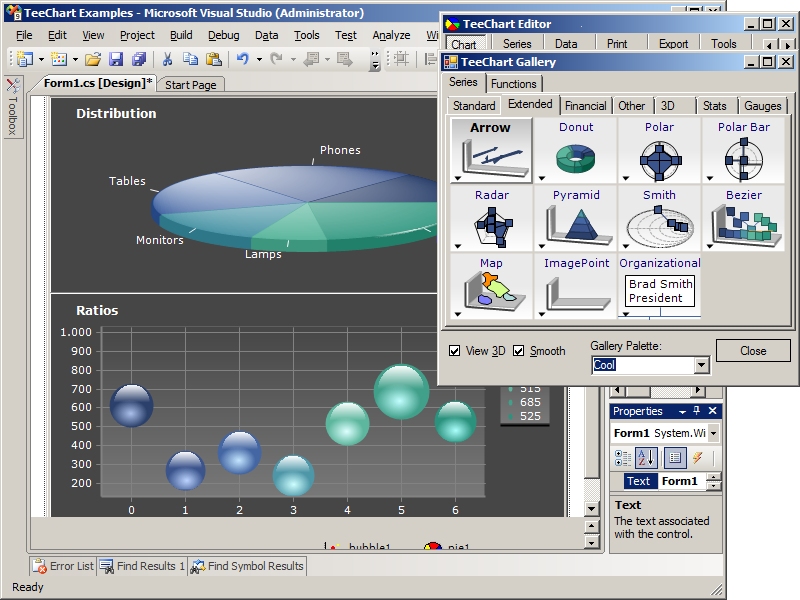Save the current file with Save icon
The image size is (800, 600).
[x=116, y=59]
